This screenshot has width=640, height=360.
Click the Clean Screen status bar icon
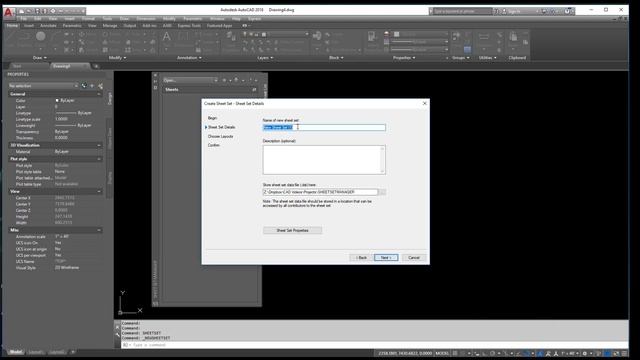(616, 353)
